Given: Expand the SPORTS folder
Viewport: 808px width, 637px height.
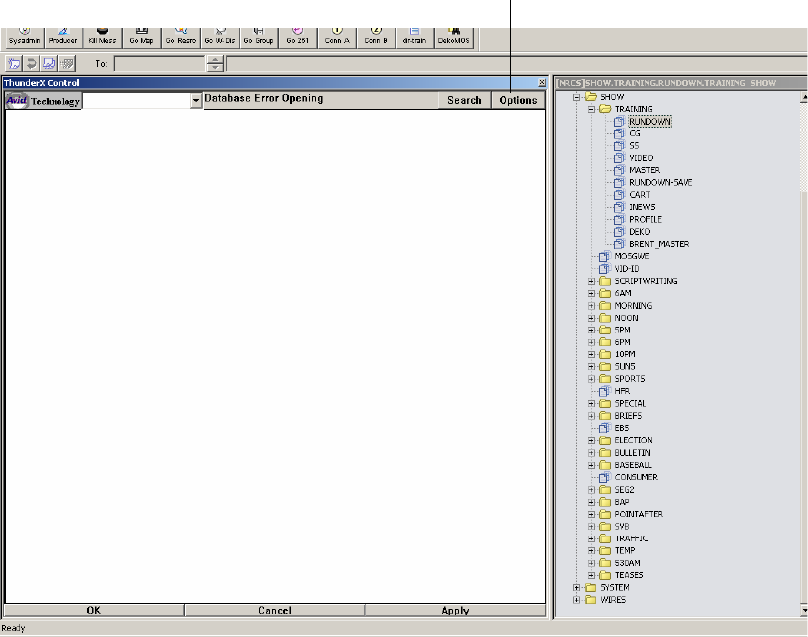Looking at the screenshot, I should coord(591,379).
